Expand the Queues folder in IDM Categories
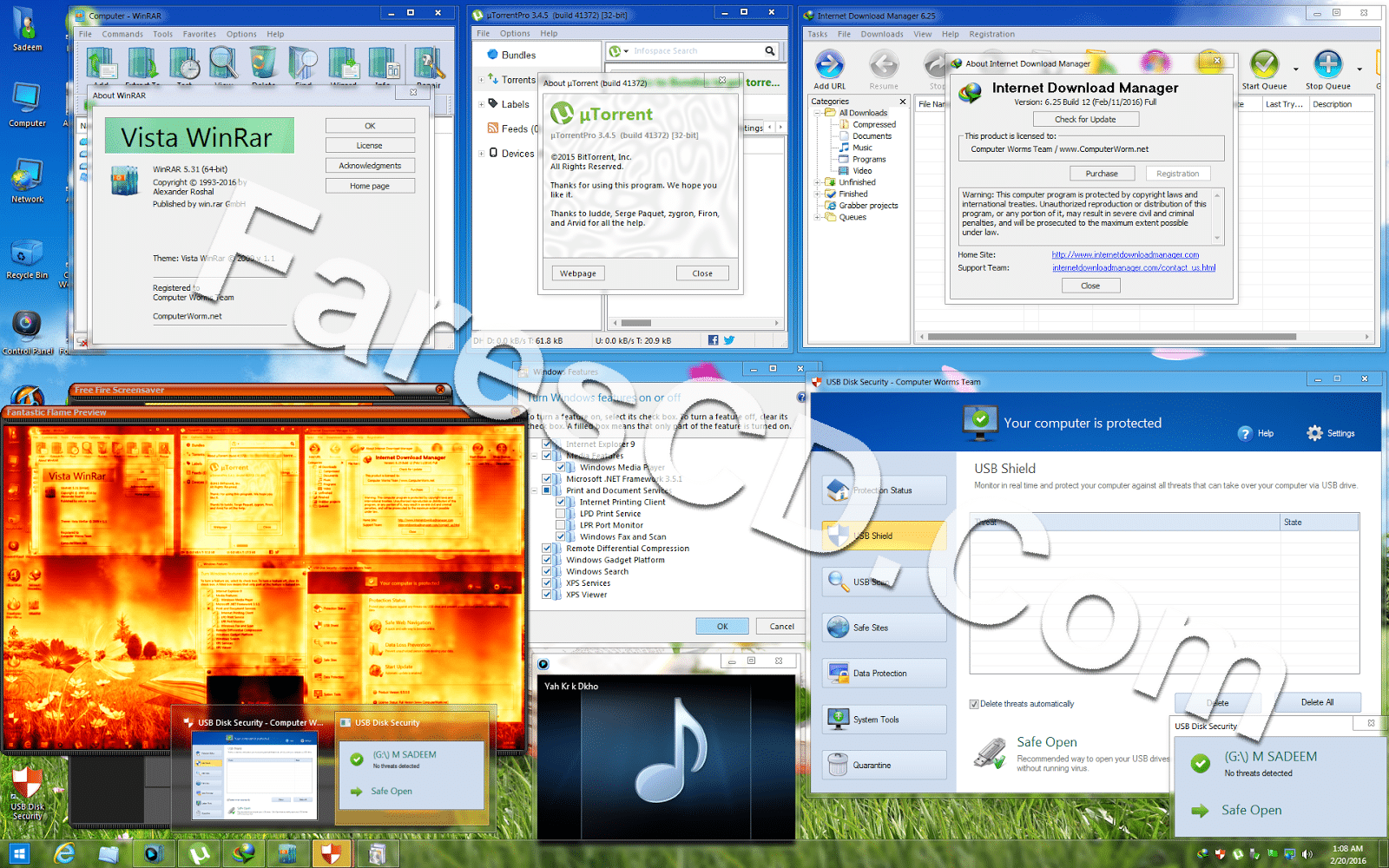Viewport: 1389px width, 868px height. tap(818, 217)
